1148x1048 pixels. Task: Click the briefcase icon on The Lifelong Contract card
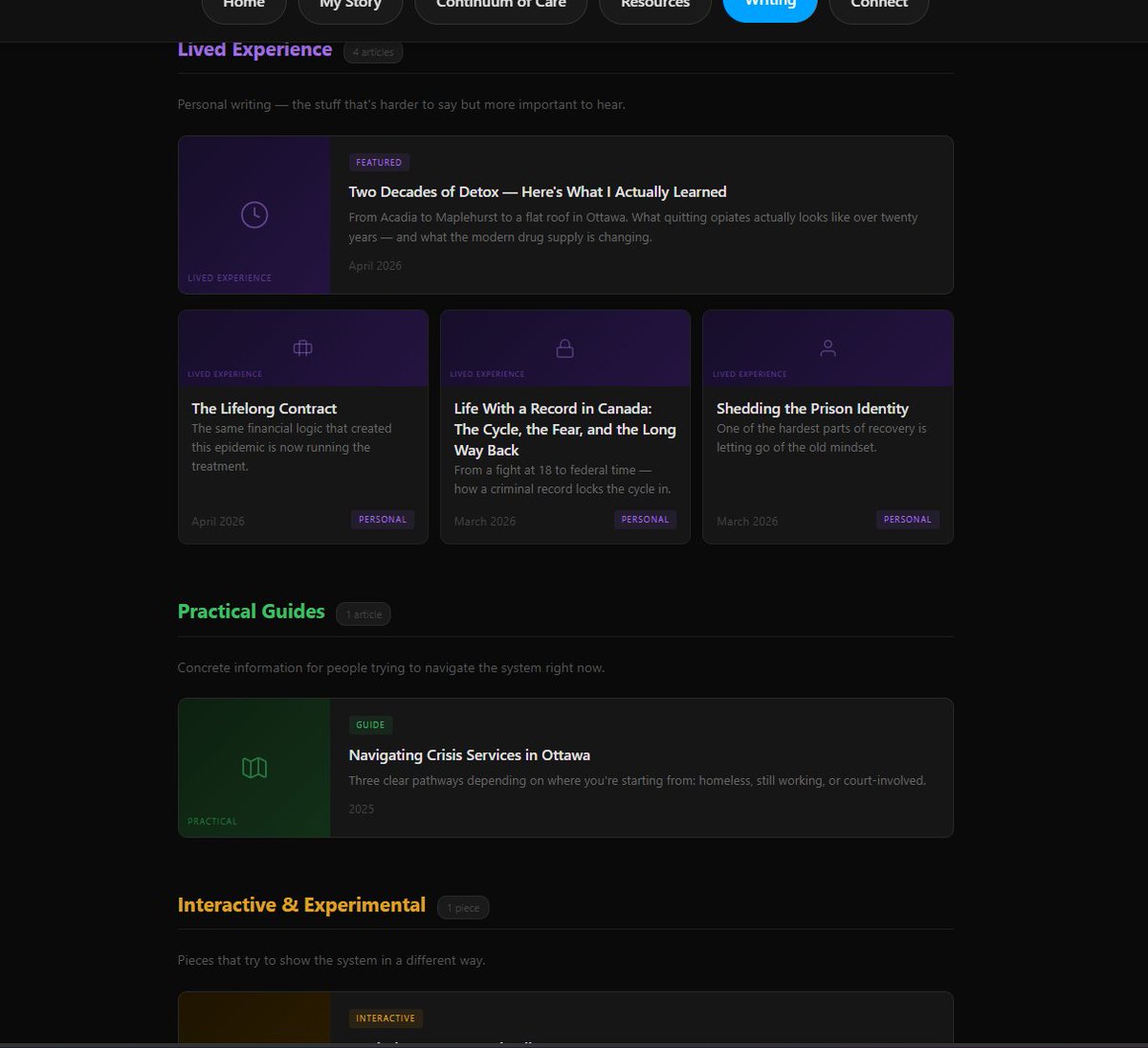click(x=302, y=347)
